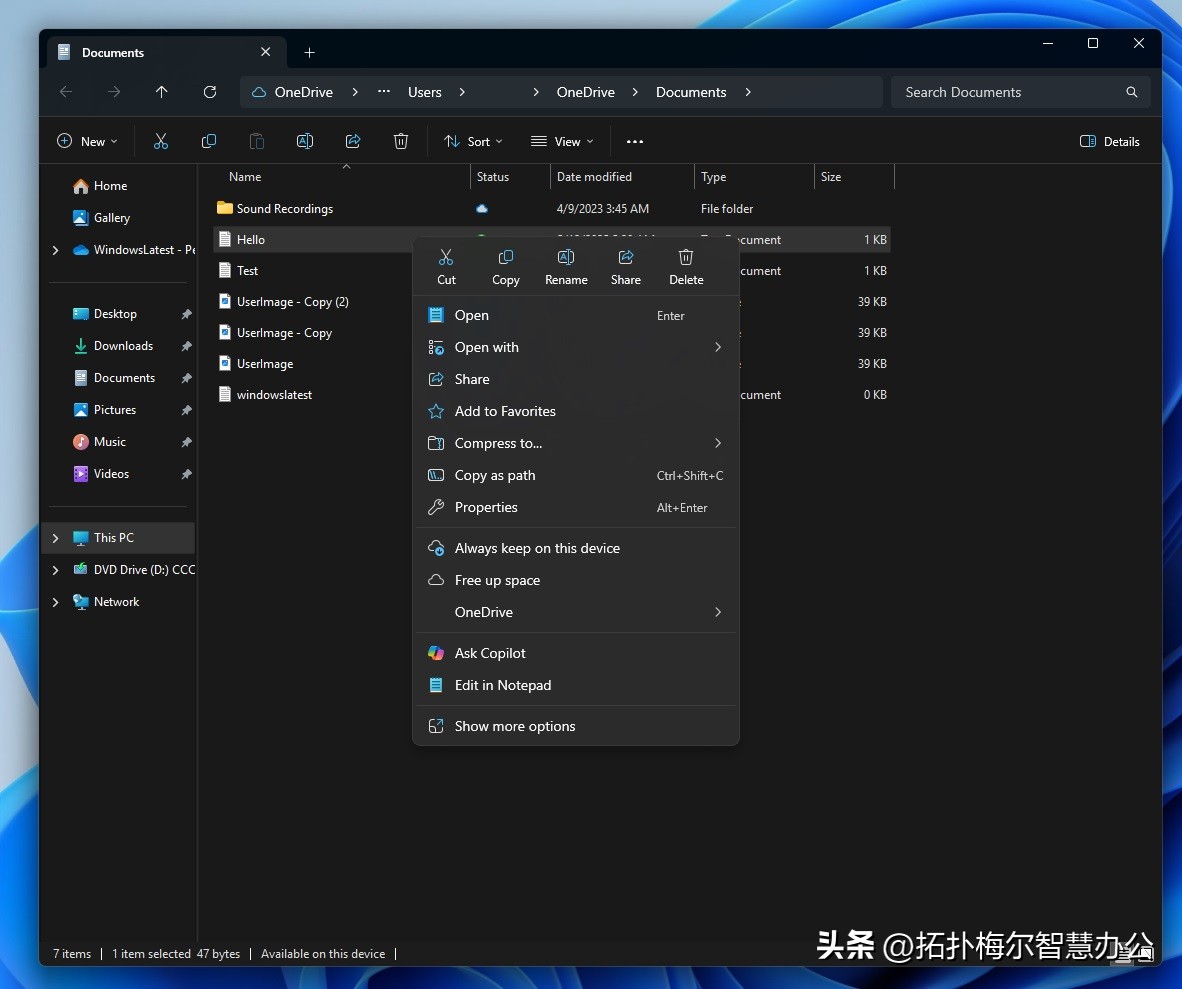Click the Rename icon in the context menu
Screen dimensions: 1182x989
[566, 257]
